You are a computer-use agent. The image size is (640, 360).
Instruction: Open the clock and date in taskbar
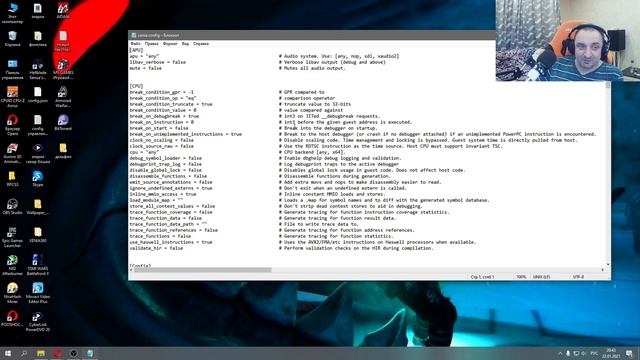(611, 353)
